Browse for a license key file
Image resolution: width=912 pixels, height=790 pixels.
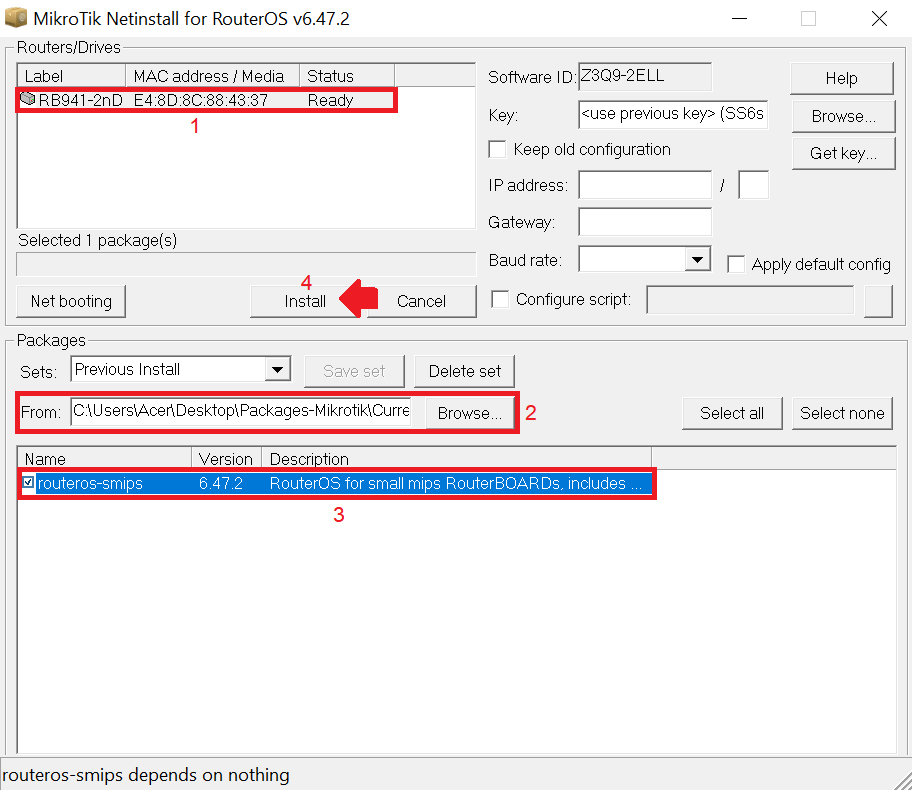click(843, 116)
